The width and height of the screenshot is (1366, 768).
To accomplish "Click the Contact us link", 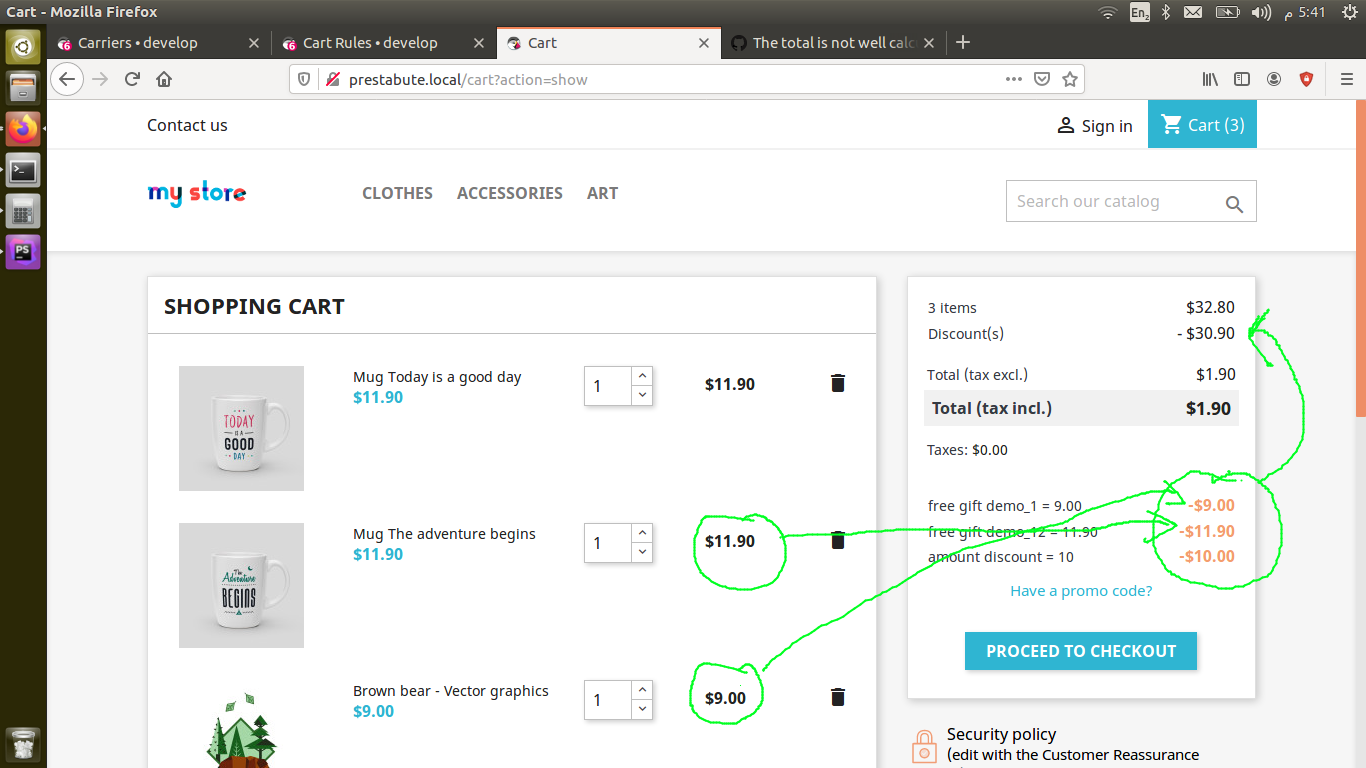I will pos(187,125).
